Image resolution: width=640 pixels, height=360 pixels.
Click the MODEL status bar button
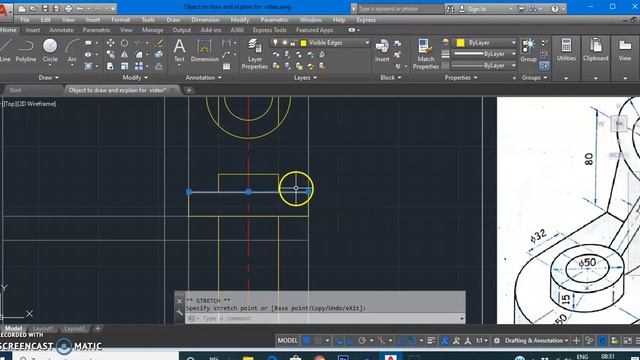(287, 340)
